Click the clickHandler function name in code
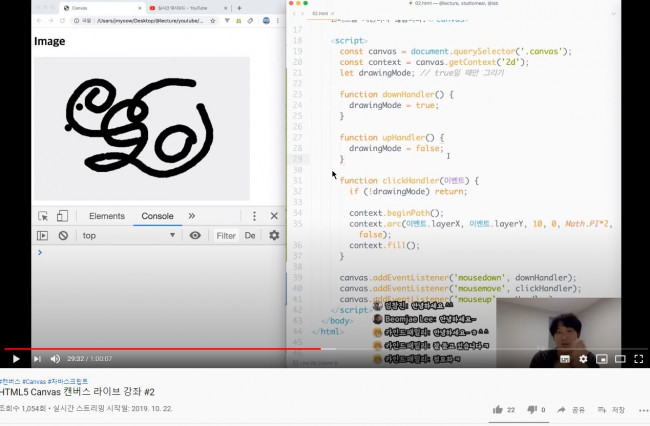Screen dimensions: 650x426 (x=410, y=181)
